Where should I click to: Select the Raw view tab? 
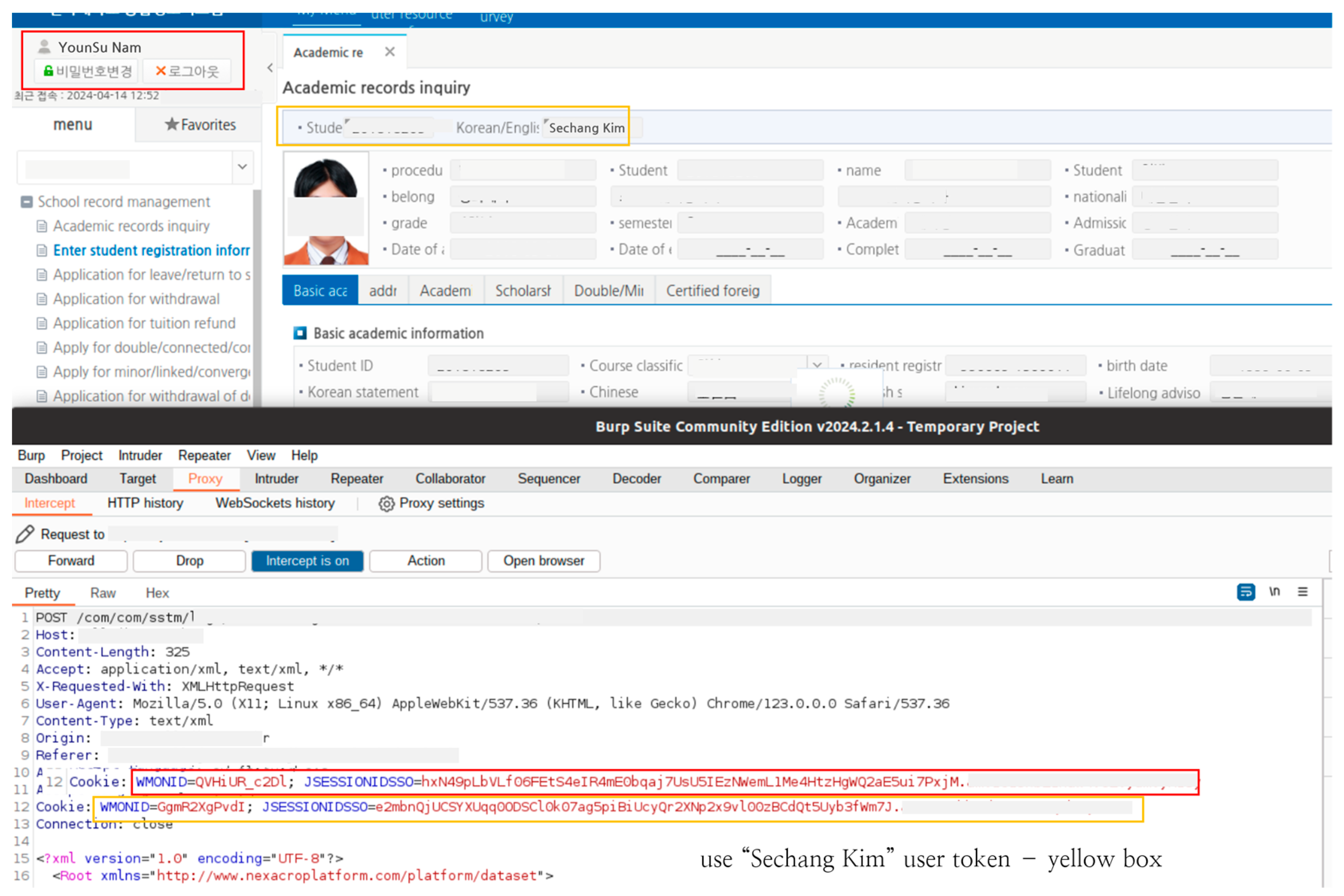click(x=103, y=593)
